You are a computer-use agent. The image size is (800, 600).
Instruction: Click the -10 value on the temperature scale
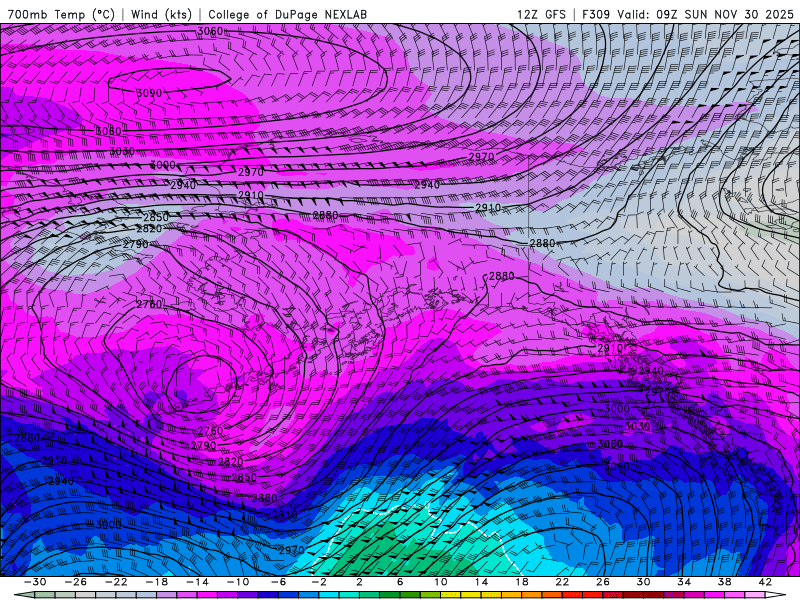click(238, 582)
